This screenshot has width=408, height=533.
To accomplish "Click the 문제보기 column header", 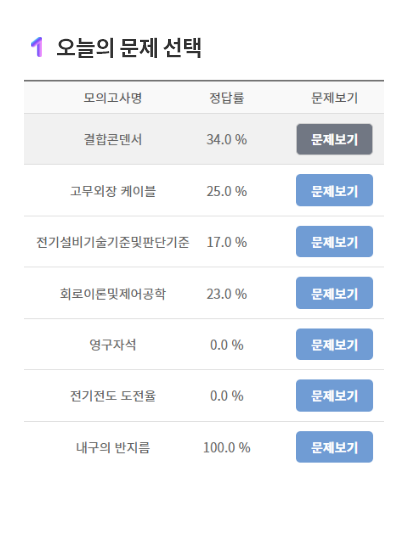I will pyautogui.click(x=334, y=98).
